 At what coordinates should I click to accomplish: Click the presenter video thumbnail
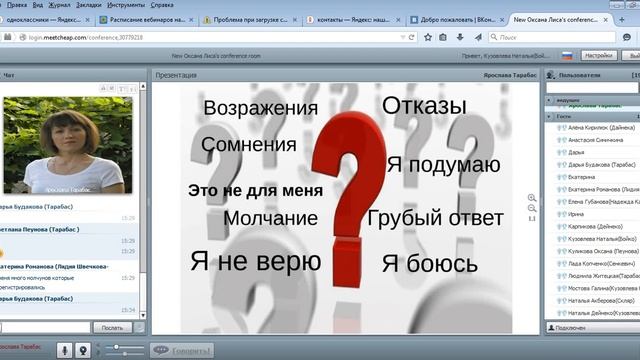(x=68, y=145)
